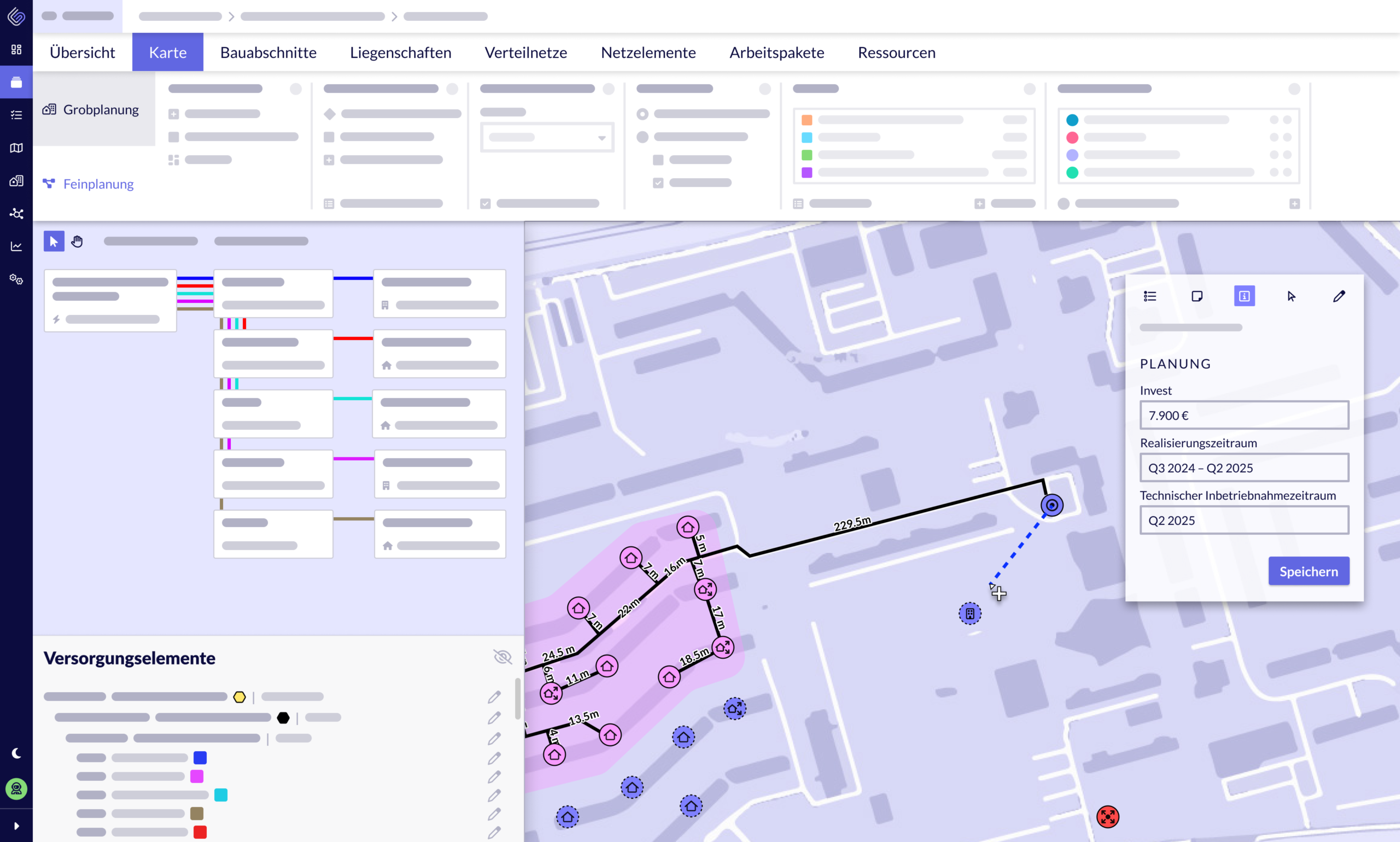Open the green user avatar

point(16,788)
